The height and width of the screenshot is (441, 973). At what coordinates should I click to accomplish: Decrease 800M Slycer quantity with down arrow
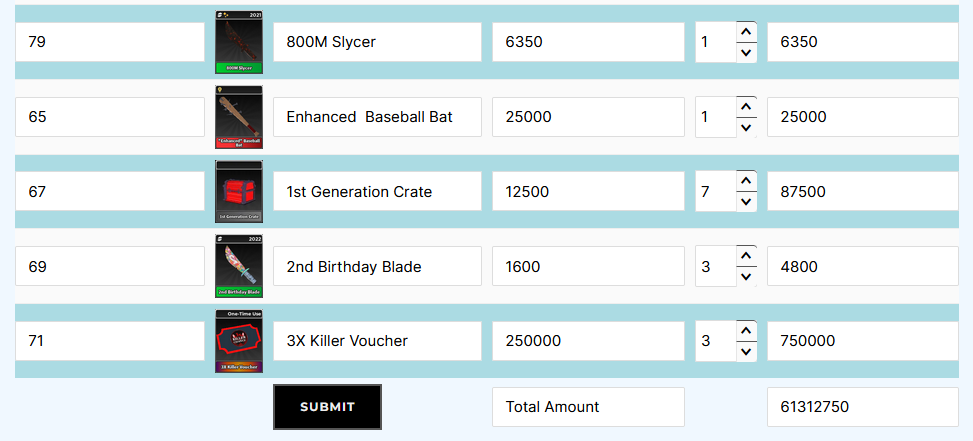[746, 53]
